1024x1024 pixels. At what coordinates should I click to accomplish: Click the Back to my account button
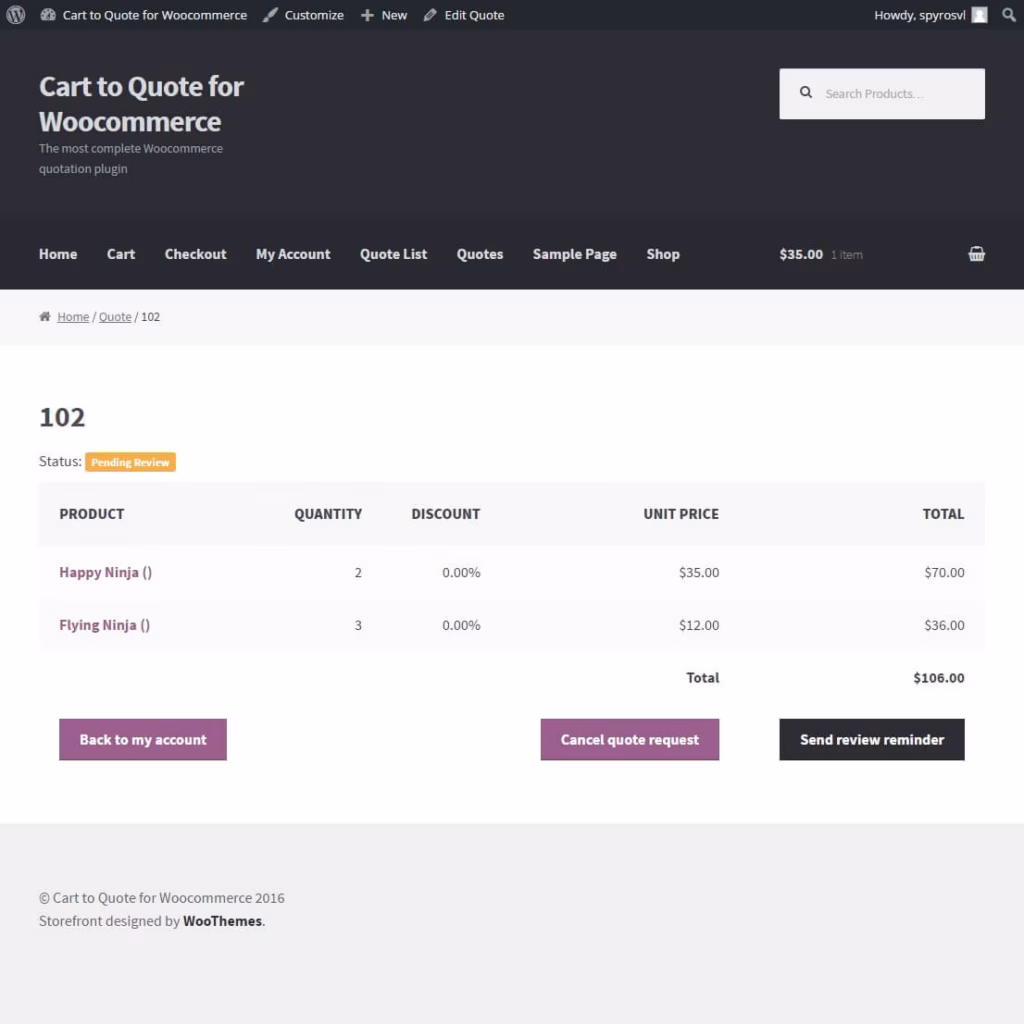(143, 739)
